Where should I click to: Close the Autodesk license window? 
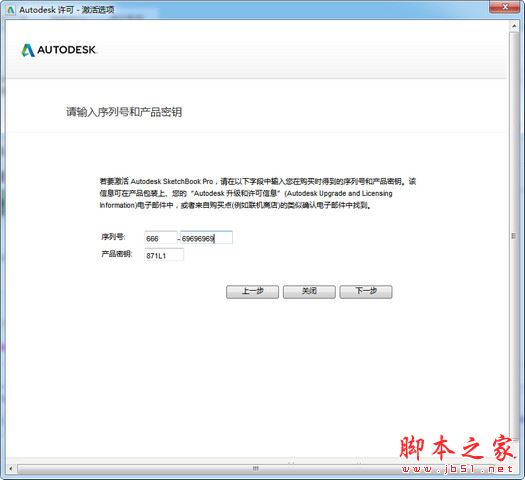click(x=505, y=7)
